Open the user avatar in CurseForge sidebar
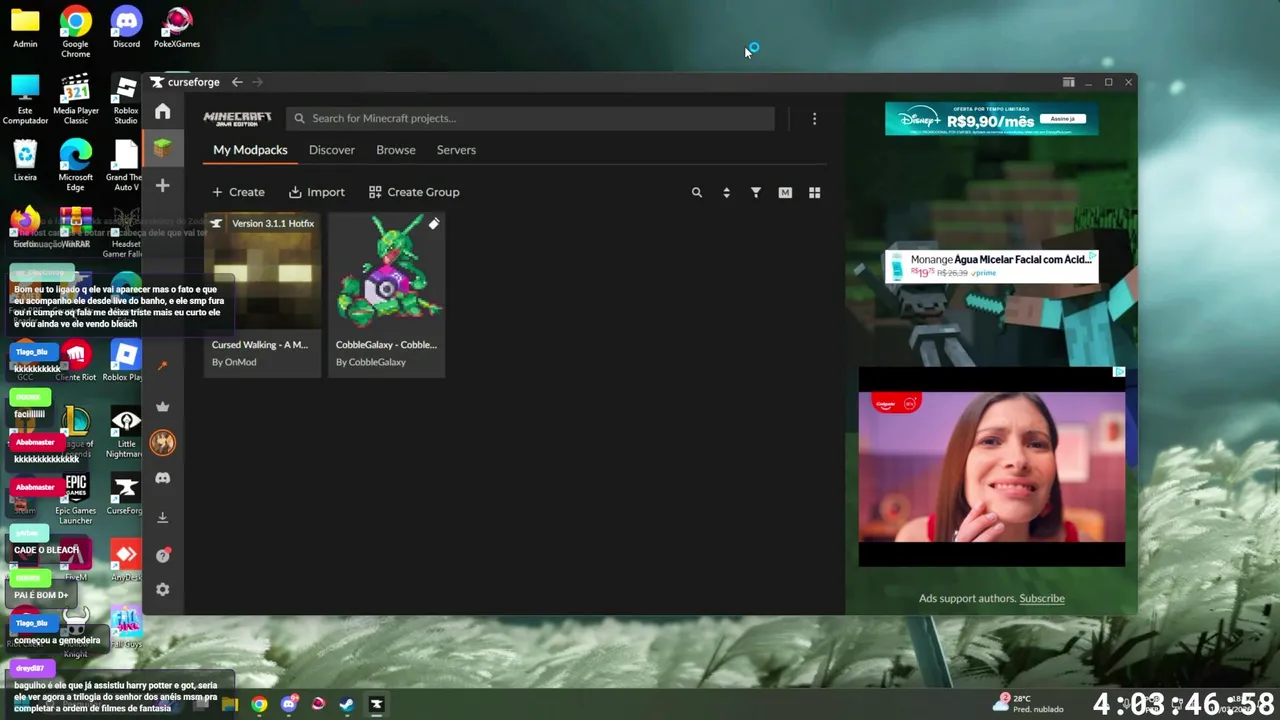Screen dimensions: 1280x720 point(162,442)
